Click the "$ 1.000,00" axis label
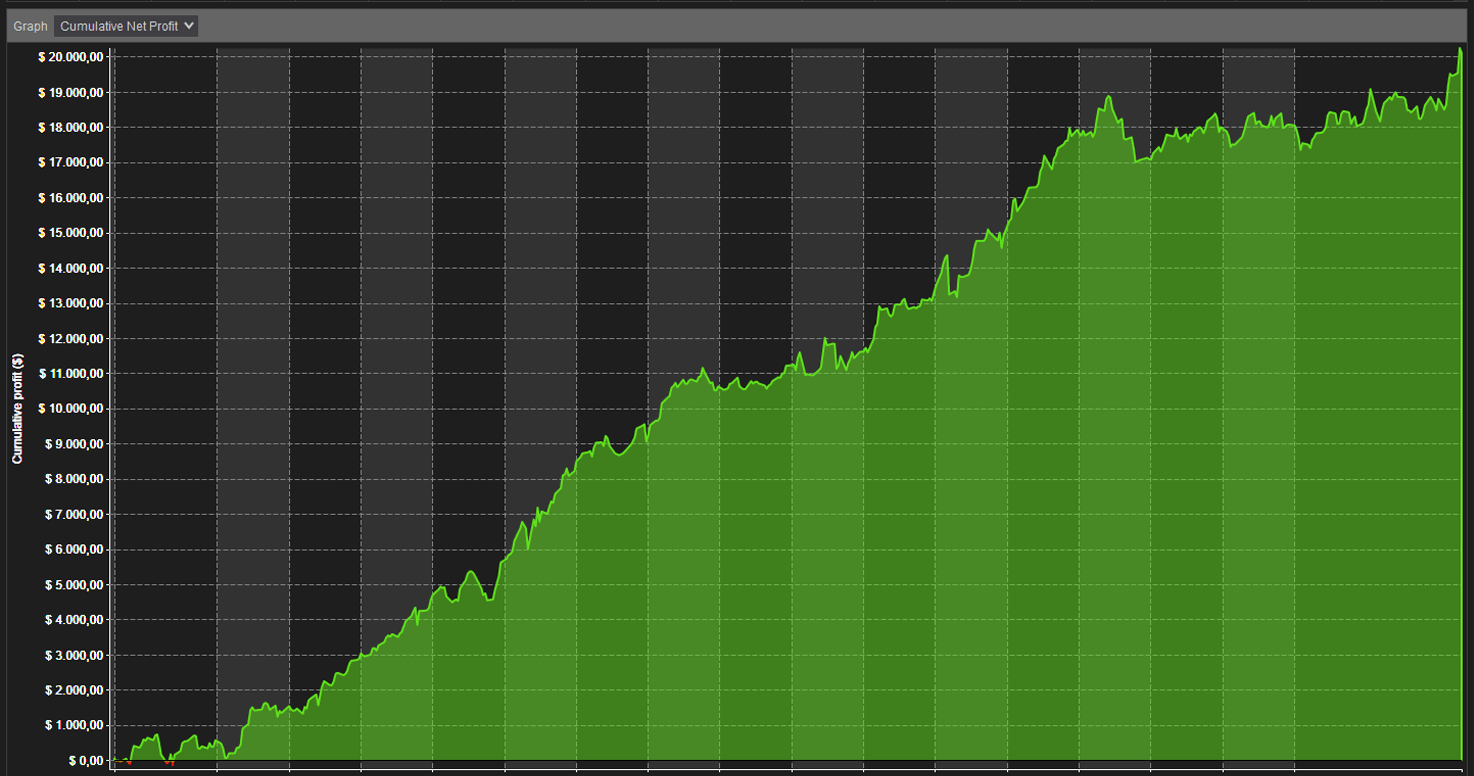This screenshot has width=1474, height=776. pos(74,725)
